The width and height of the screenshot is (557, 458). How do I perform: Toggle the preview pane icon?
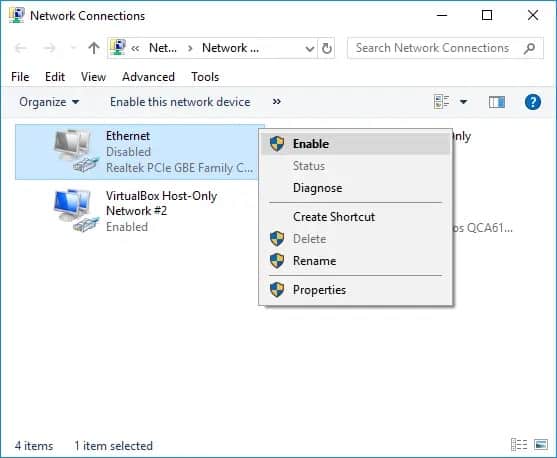click(x=497, y=102)
